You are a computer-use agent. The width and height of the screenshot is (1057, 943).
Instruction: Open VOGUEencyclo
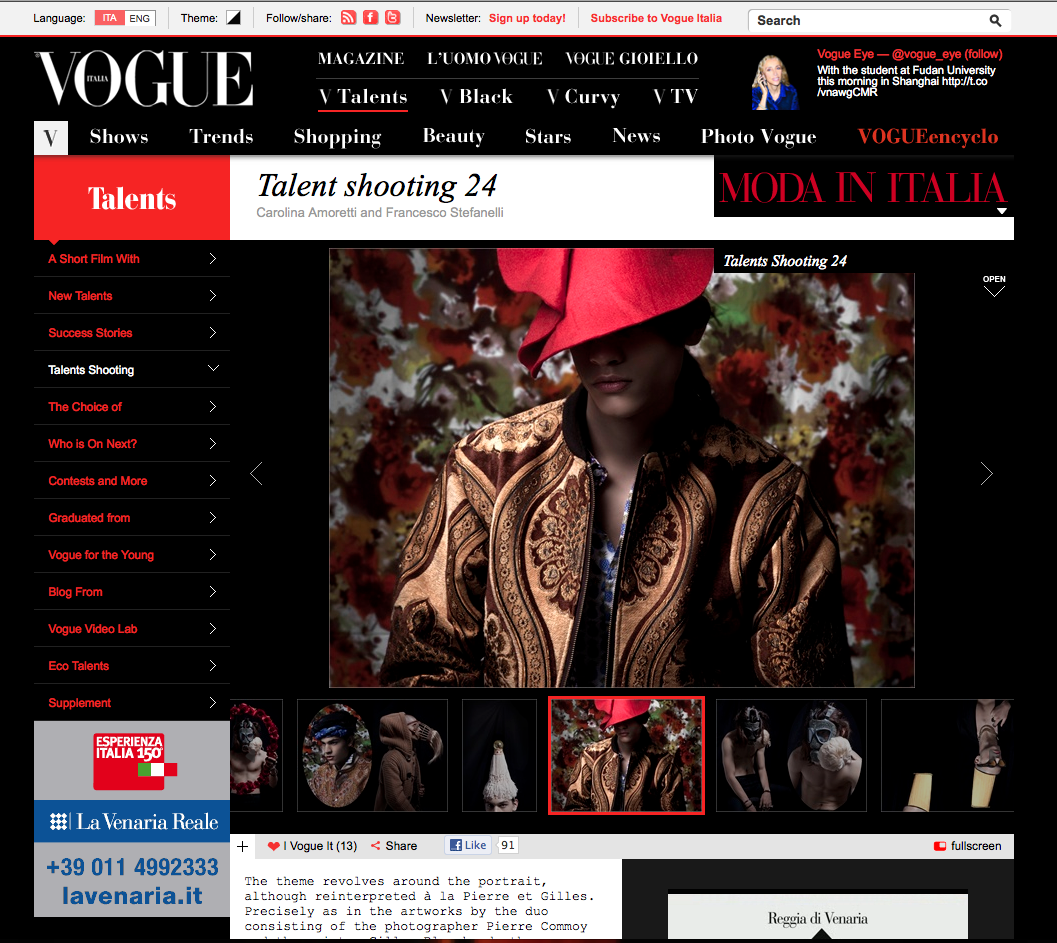tap(928, 137)
